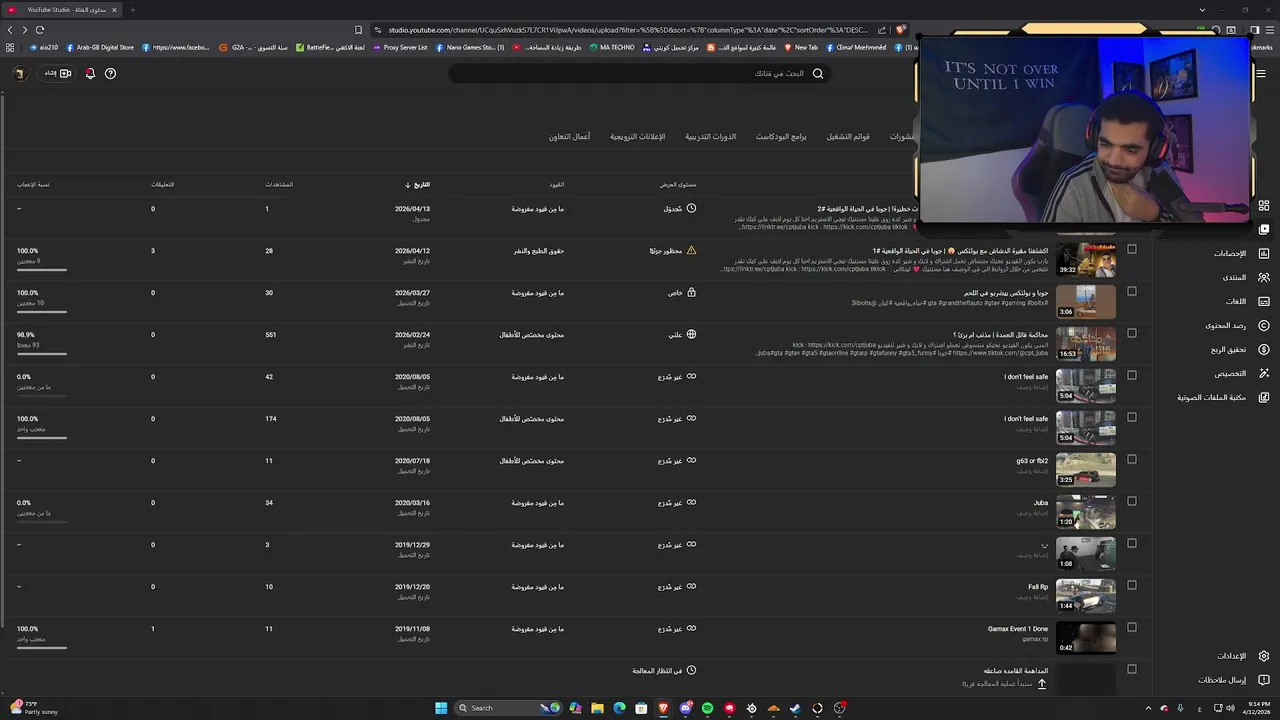1280x720 pixels.
Task: Select checkbox for the 1:08 video row
Action: (1131, 543)
